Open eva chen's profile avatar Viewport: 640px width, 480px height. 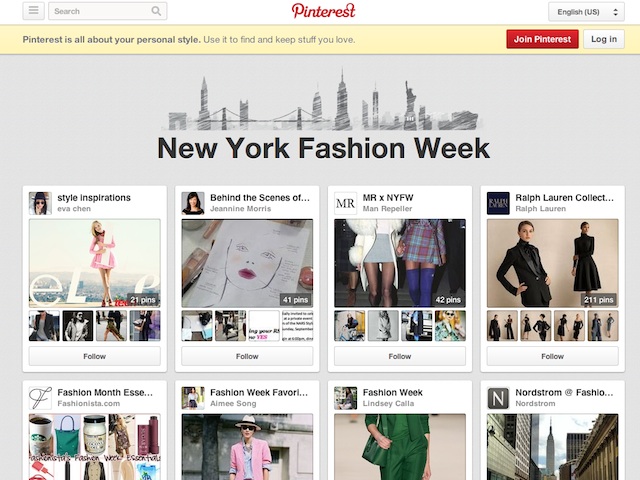tap(40, 203)
